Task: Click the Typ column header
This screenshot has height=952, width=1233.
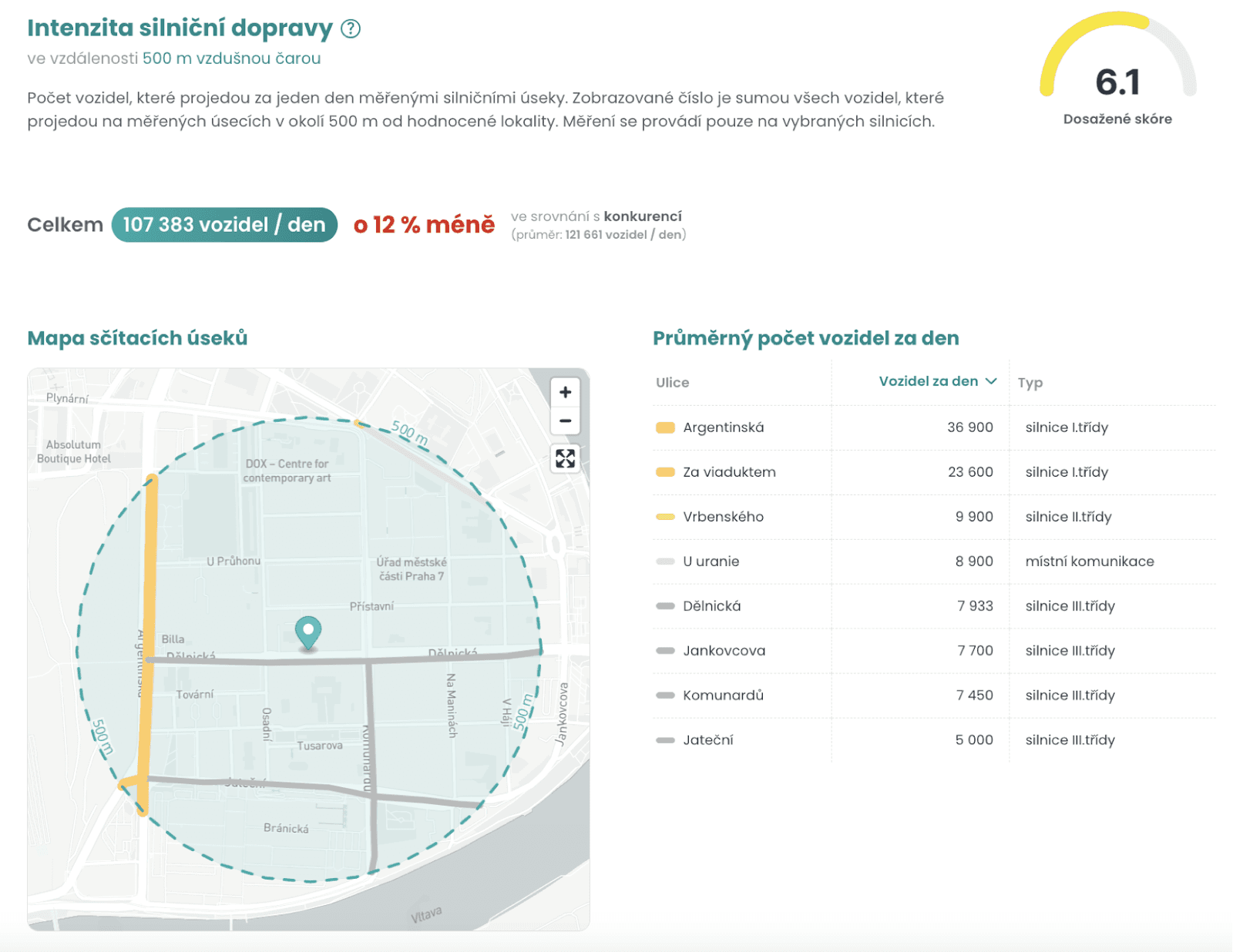Action: pyautogui.click(x=1030, y=382)
